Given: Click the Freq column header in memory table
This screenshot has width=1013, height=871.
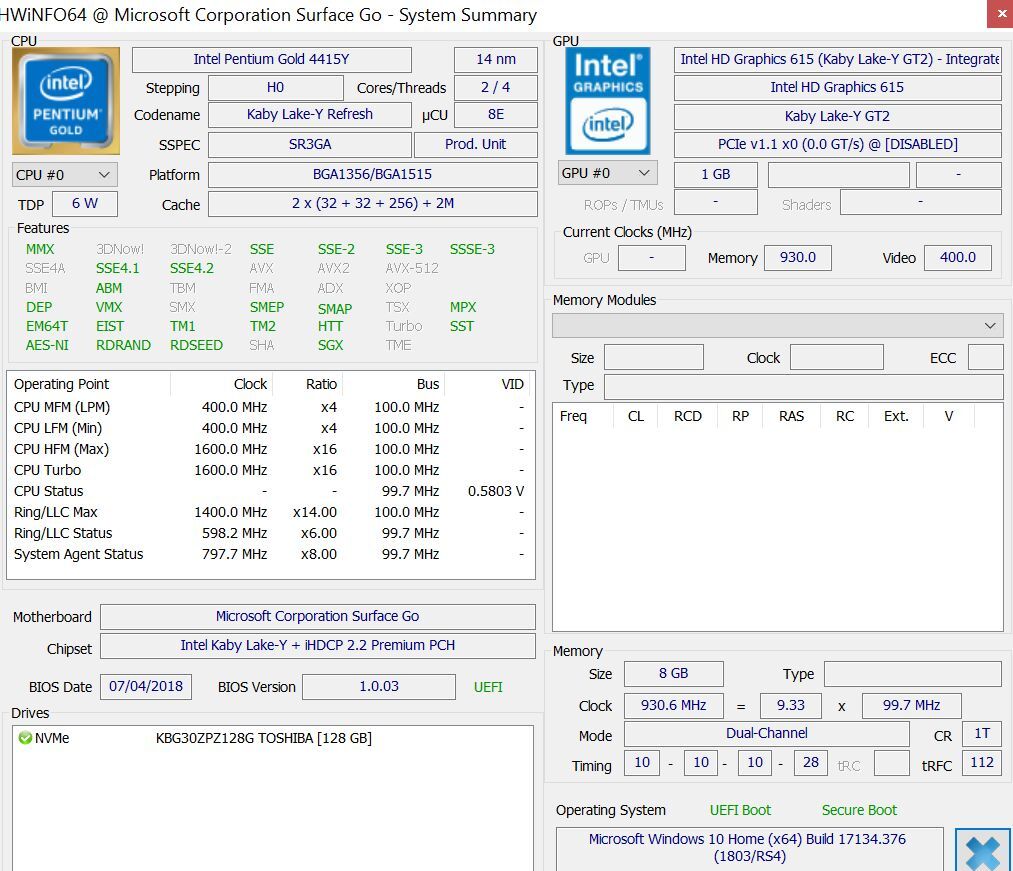Looking at the screenshot, I should 573,416.
